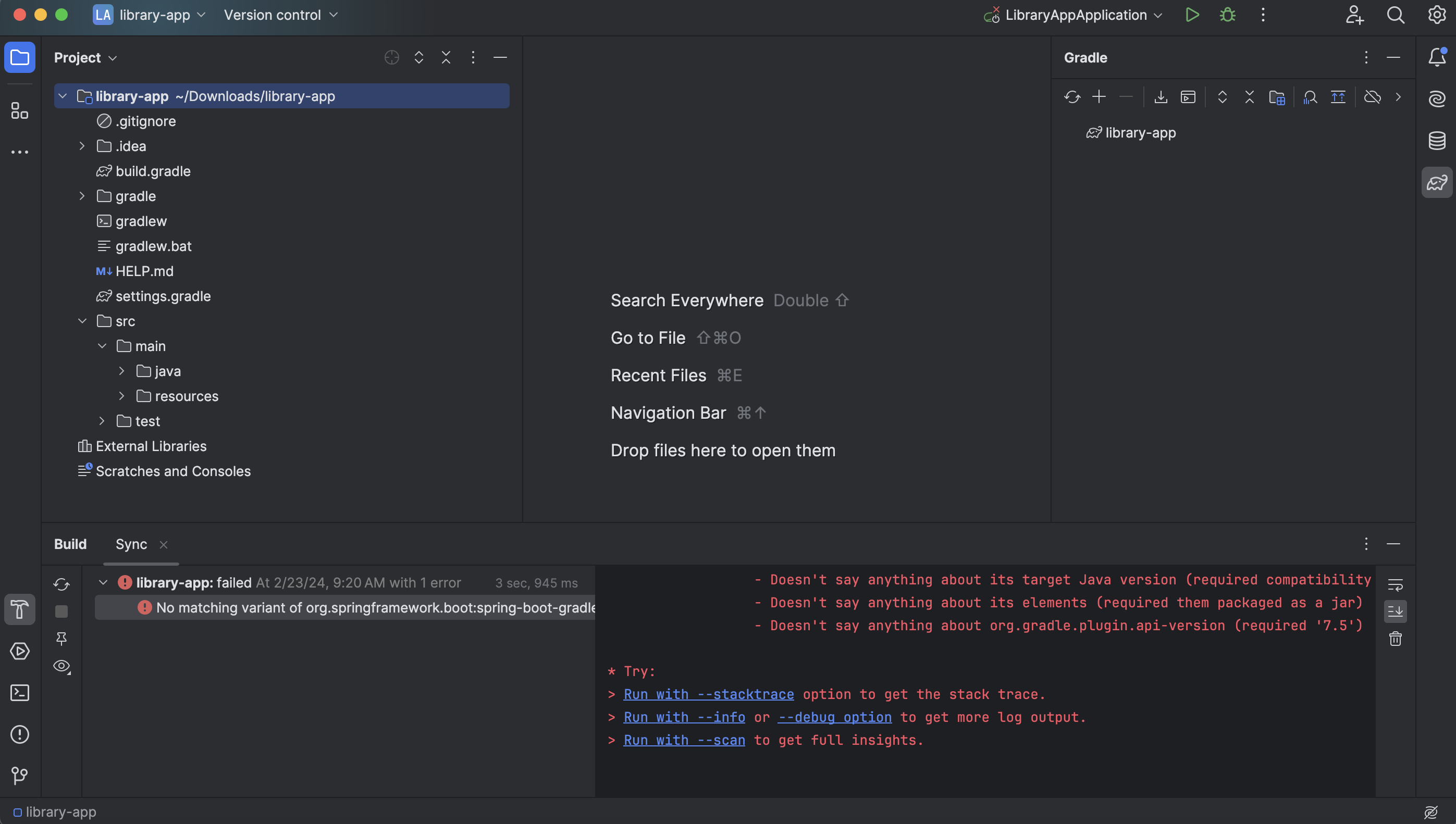Expand the test folder
Screen dimensions: 1456x824
102,421
